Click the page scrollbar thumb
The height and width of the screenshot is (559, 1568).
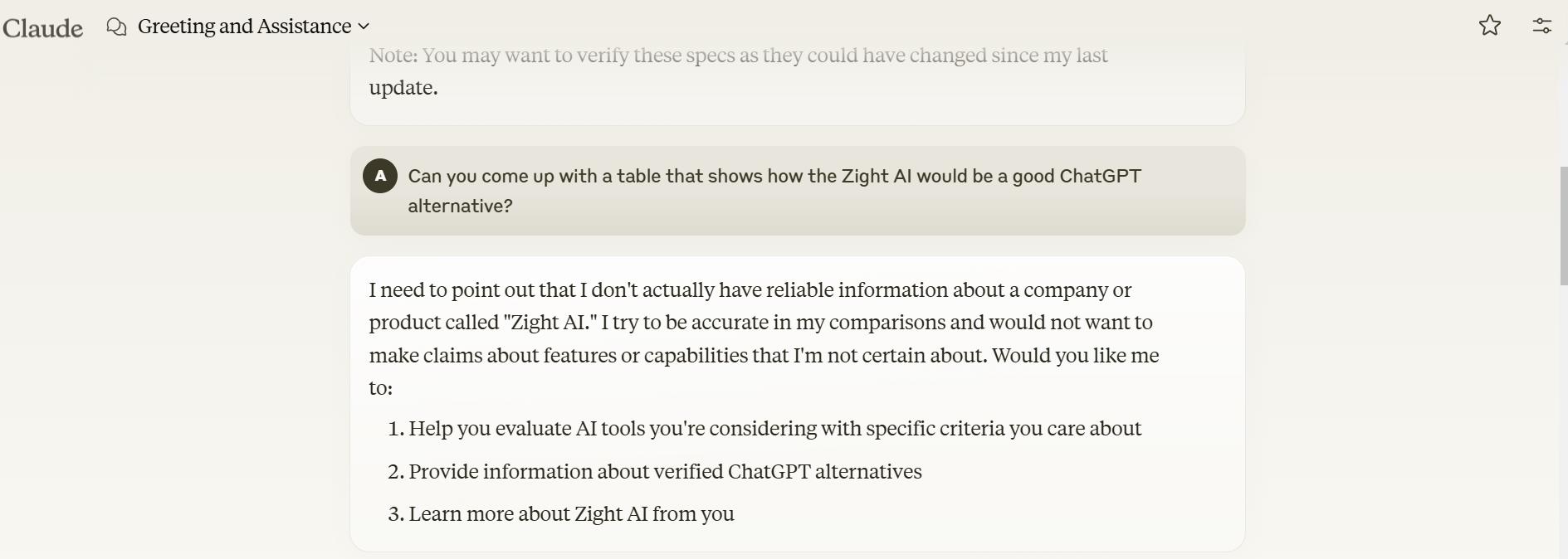[1563, 224]
